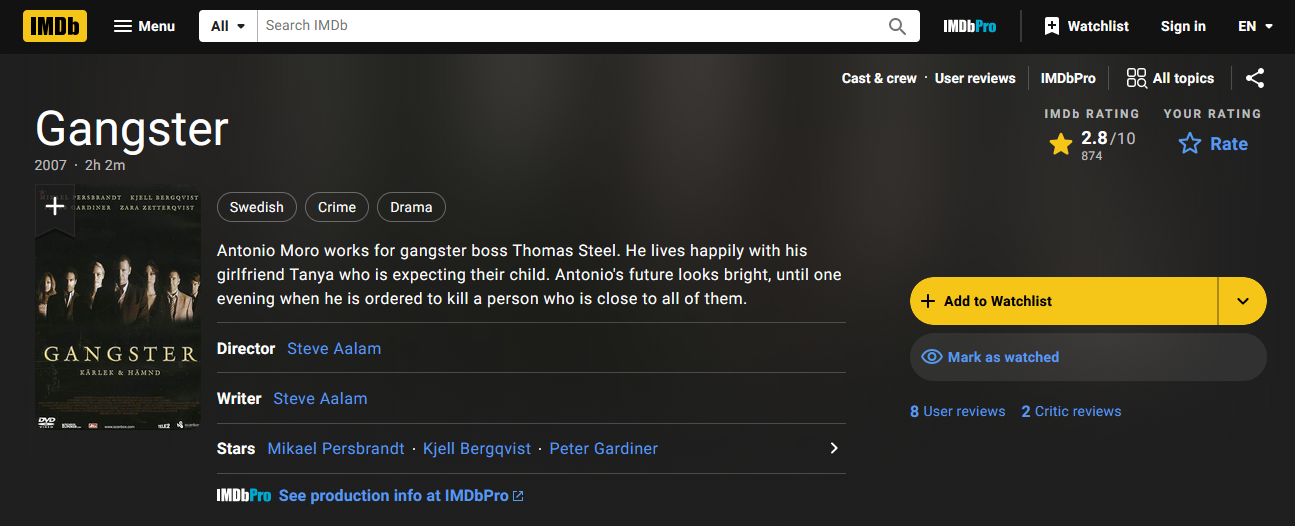Click the blue Rate star
The image size is (1295, 526).
click(x=1189, y=144)
